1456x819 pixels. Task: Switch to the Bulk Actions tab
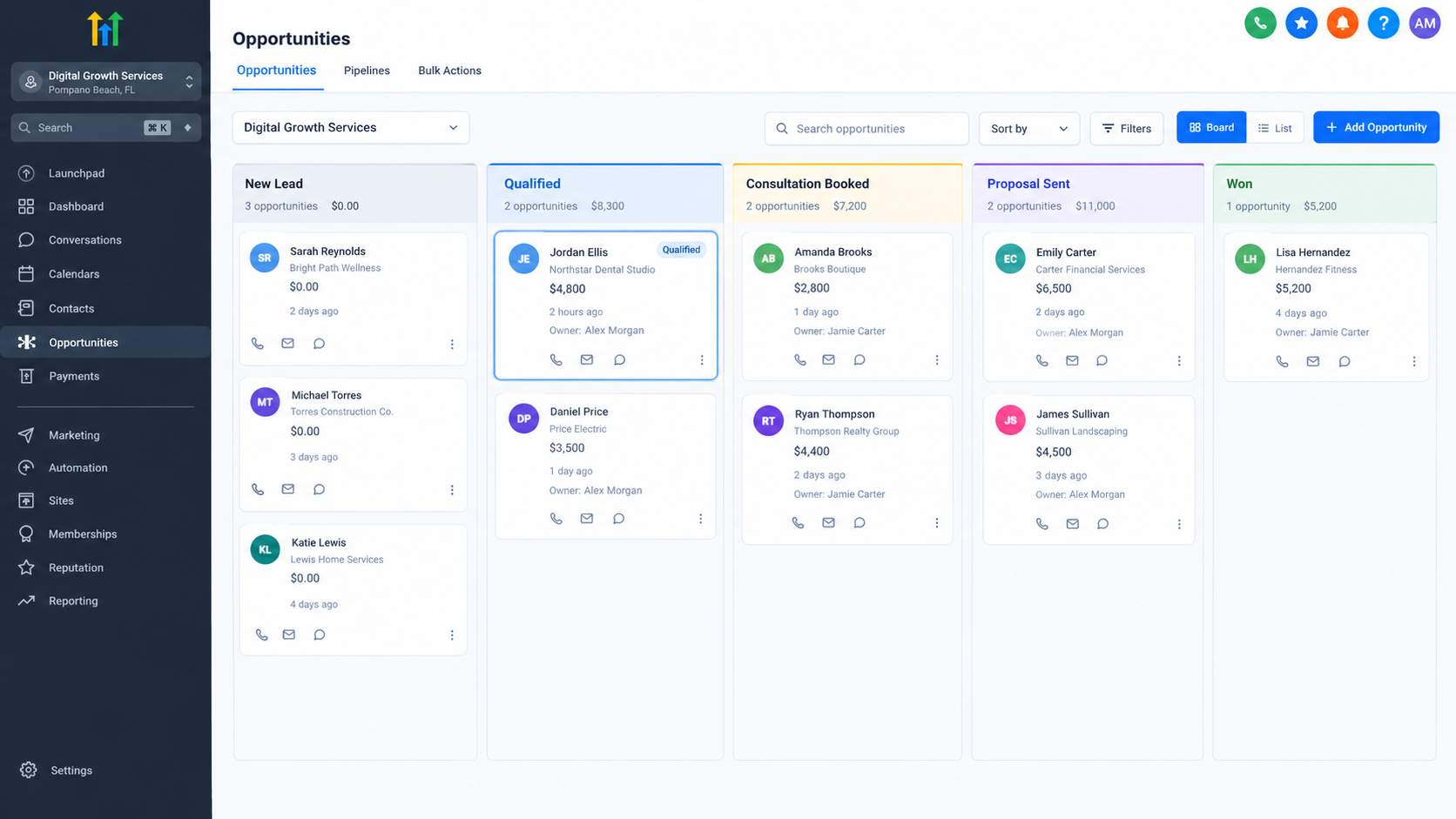coord(449,70)
